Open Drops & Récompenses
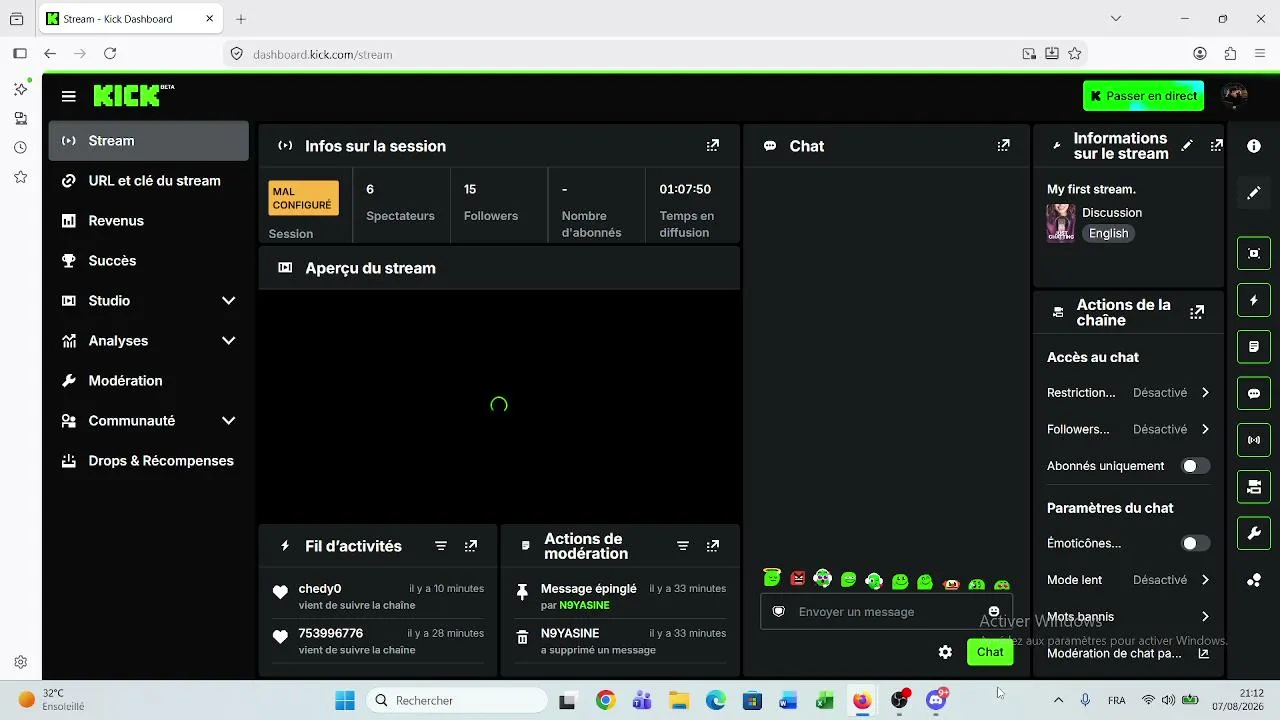This screenshot has height=720, width=1280. [148, 461]
